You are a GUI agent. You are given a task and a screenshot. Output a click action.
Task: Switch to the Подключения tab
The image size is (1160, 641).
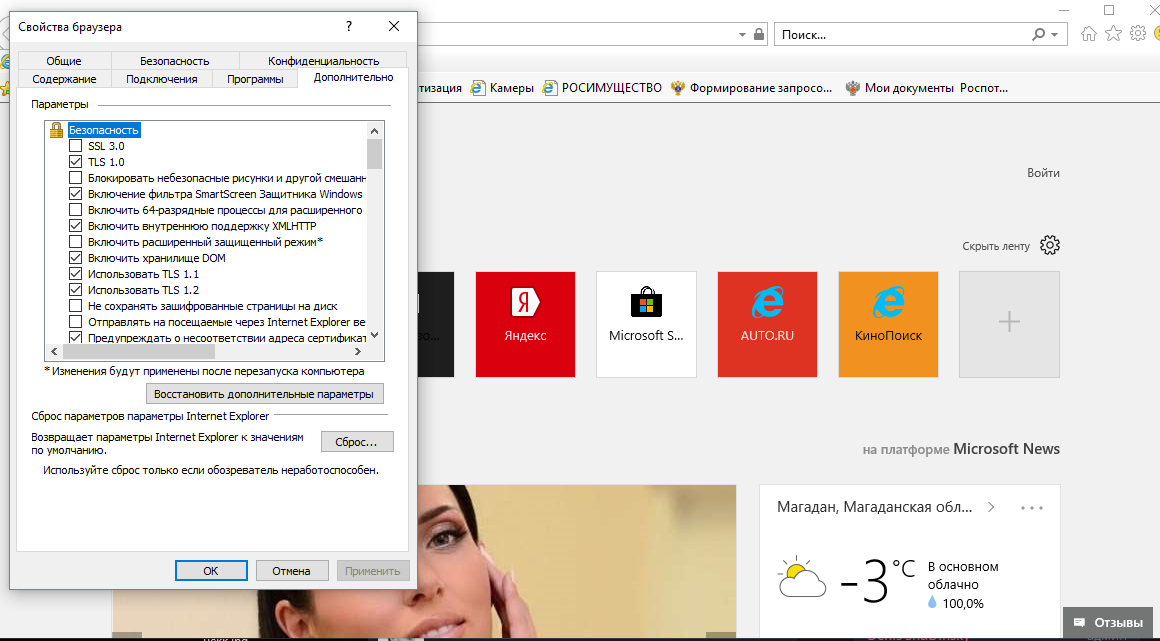[x=162, y=79]
